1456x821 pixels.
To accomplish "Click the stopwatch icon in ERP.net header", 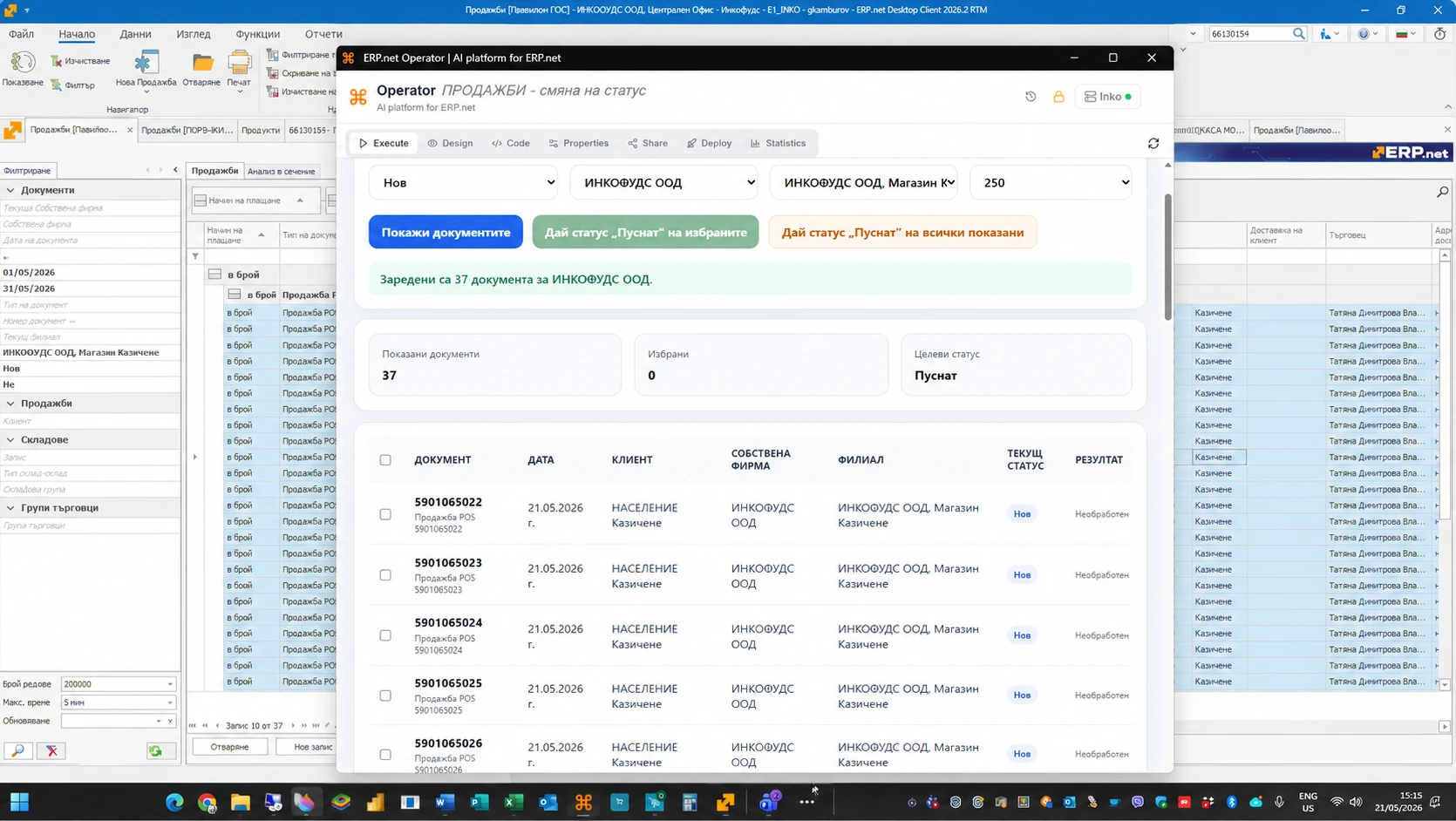I will 1440,34.
